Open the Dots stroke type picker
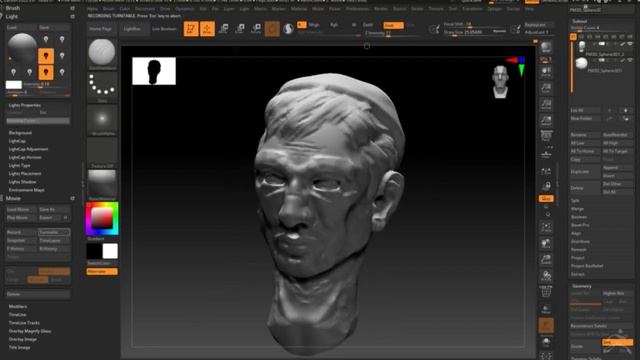The height and width of the screenshot is (360, 640). tap(102, 87)
